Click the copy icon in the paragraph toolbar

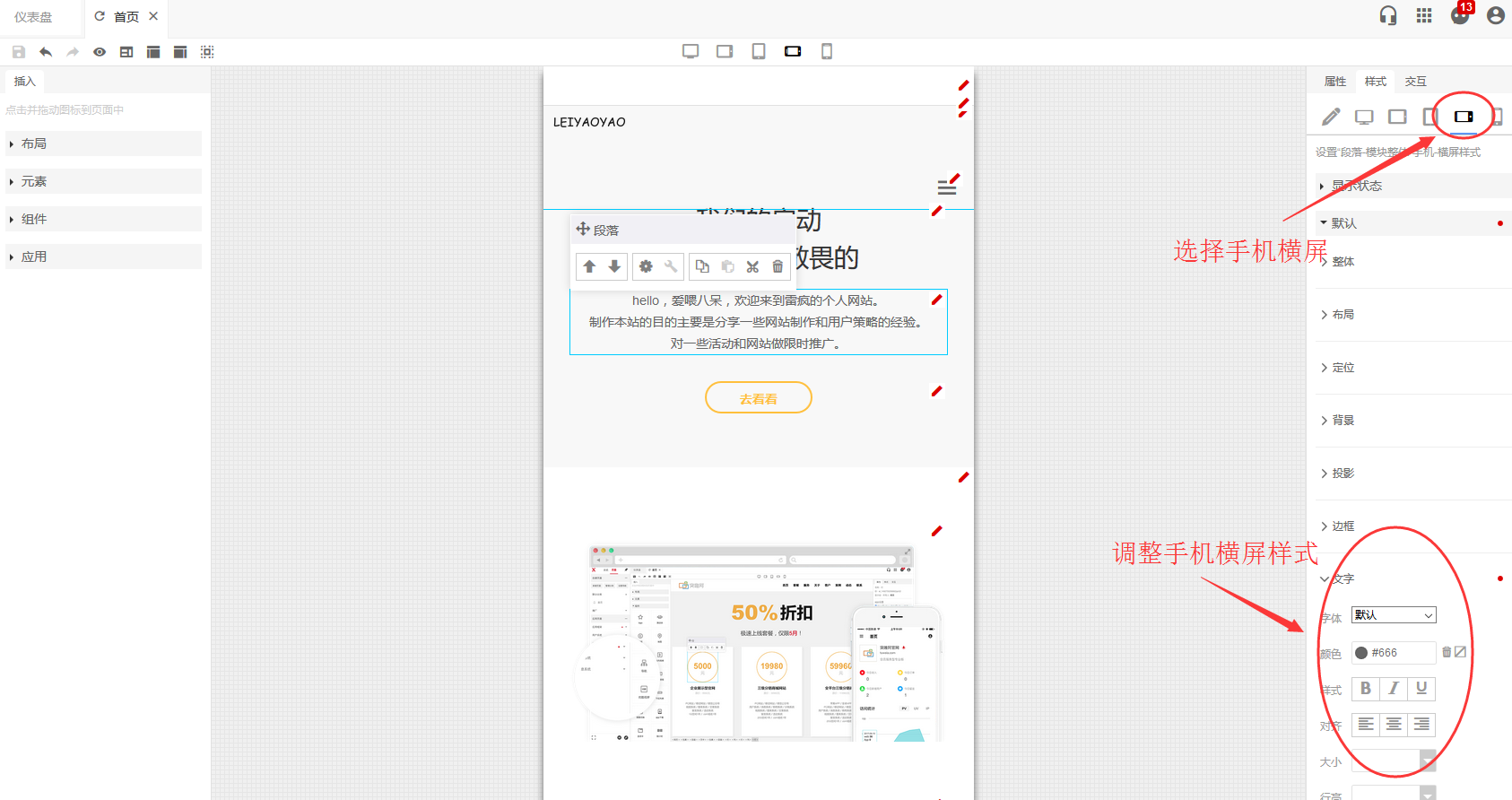[x=702, y=266]
